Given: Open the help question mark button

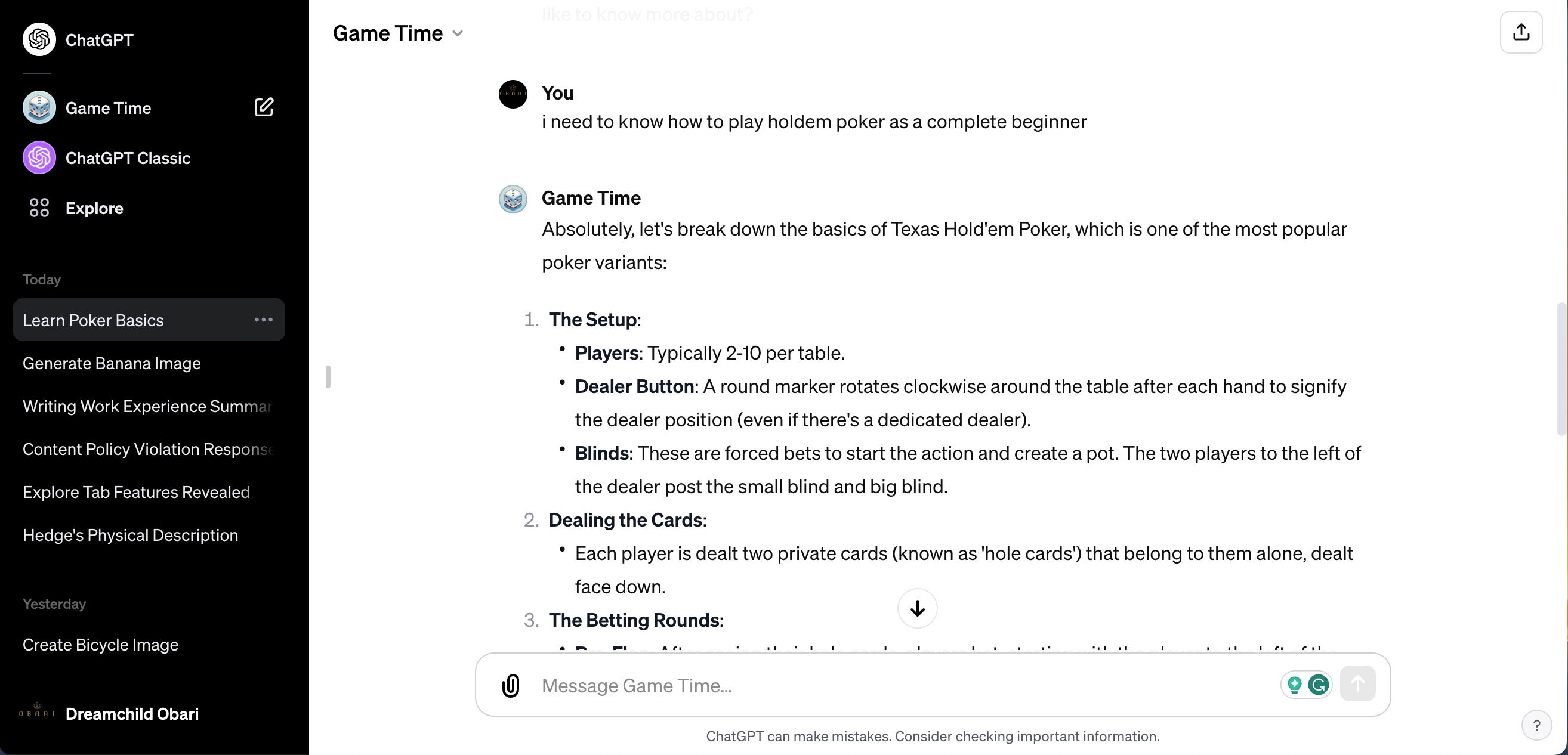Looking at the screenshot, I should pos(1536,725).
